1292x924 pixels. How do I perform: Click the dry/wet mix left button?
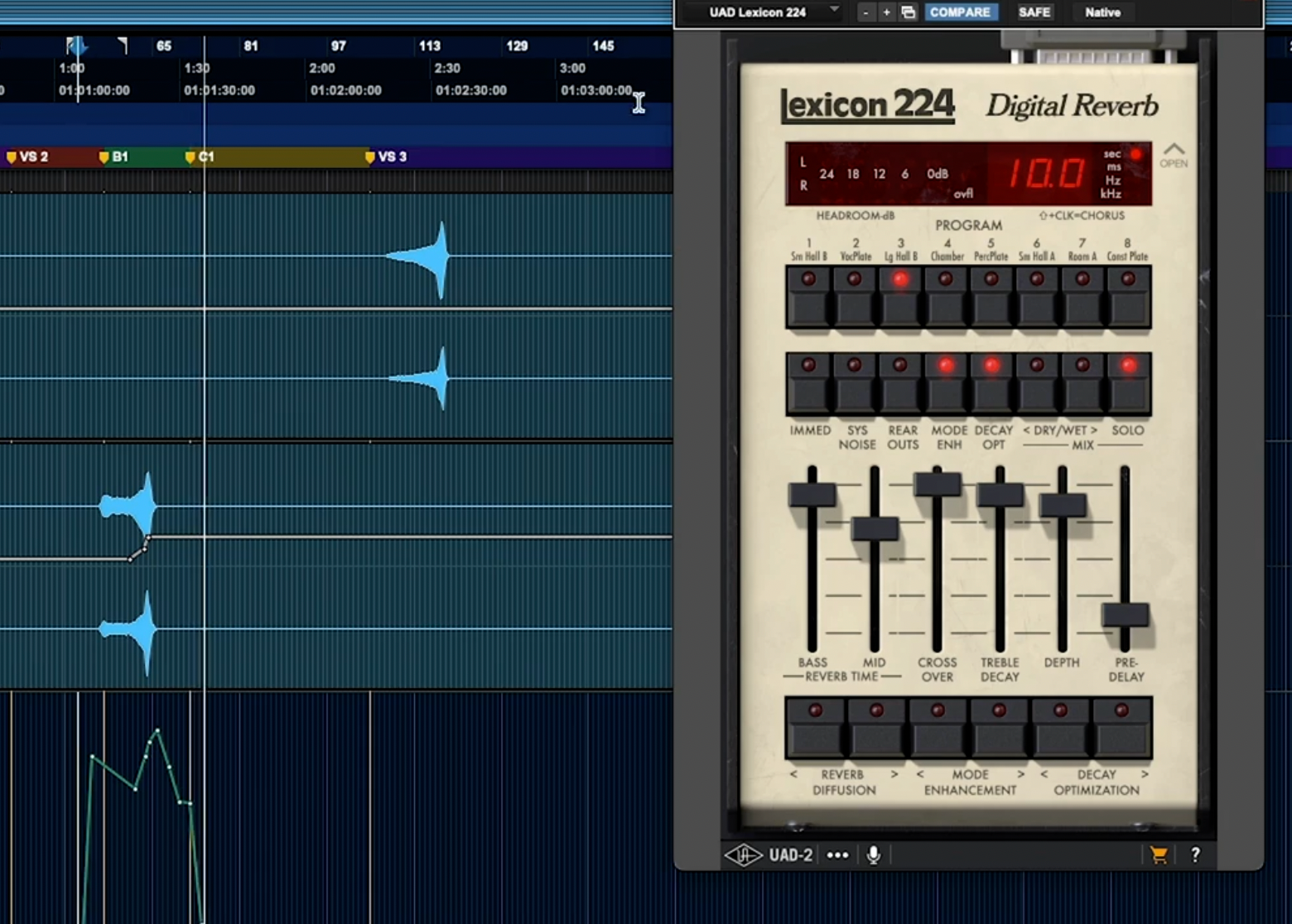click(1037, 385)
